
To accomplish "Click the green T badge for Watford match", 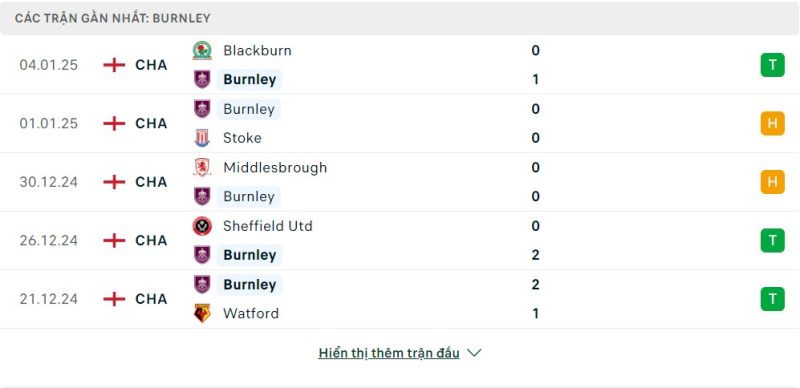I will (x=772, y=299).
